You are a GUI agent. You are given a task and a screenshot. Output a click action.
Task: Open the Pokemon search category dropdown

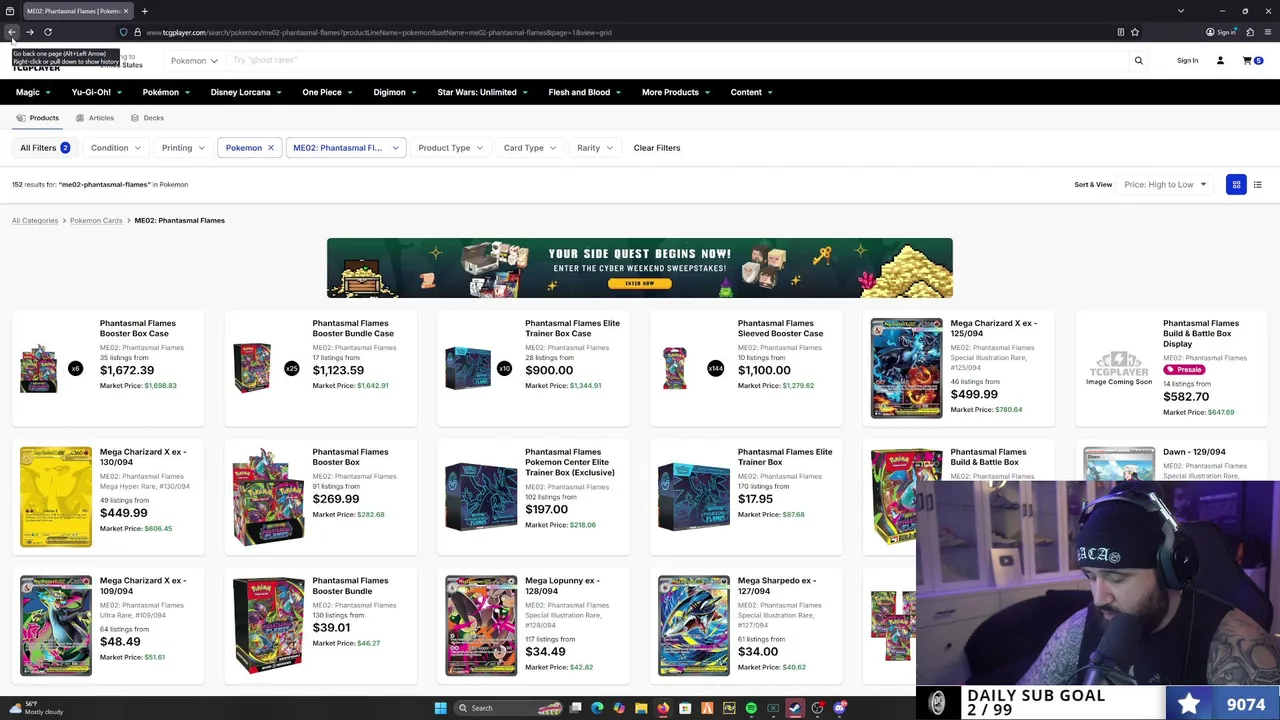click(x=194, y=60)
